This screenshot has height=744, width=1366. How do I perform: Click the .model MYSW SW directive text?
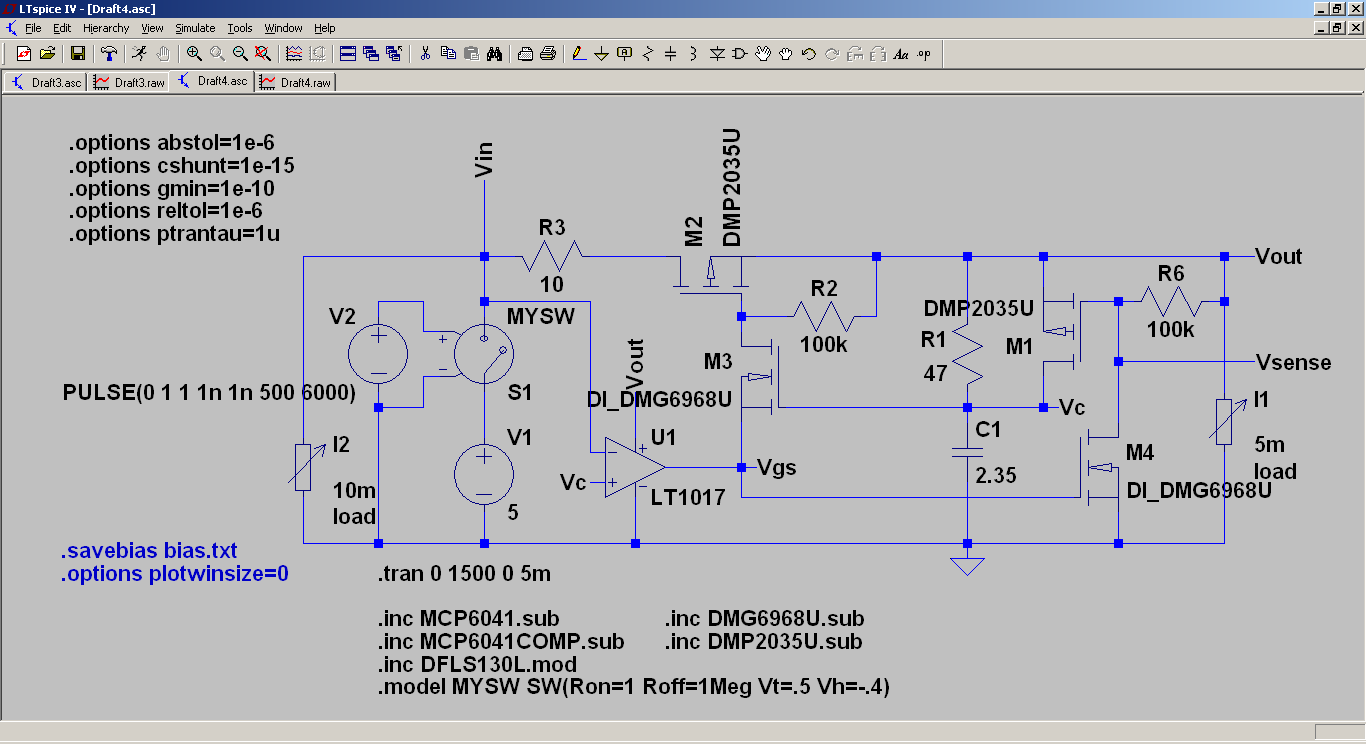(x=634, y=687)
